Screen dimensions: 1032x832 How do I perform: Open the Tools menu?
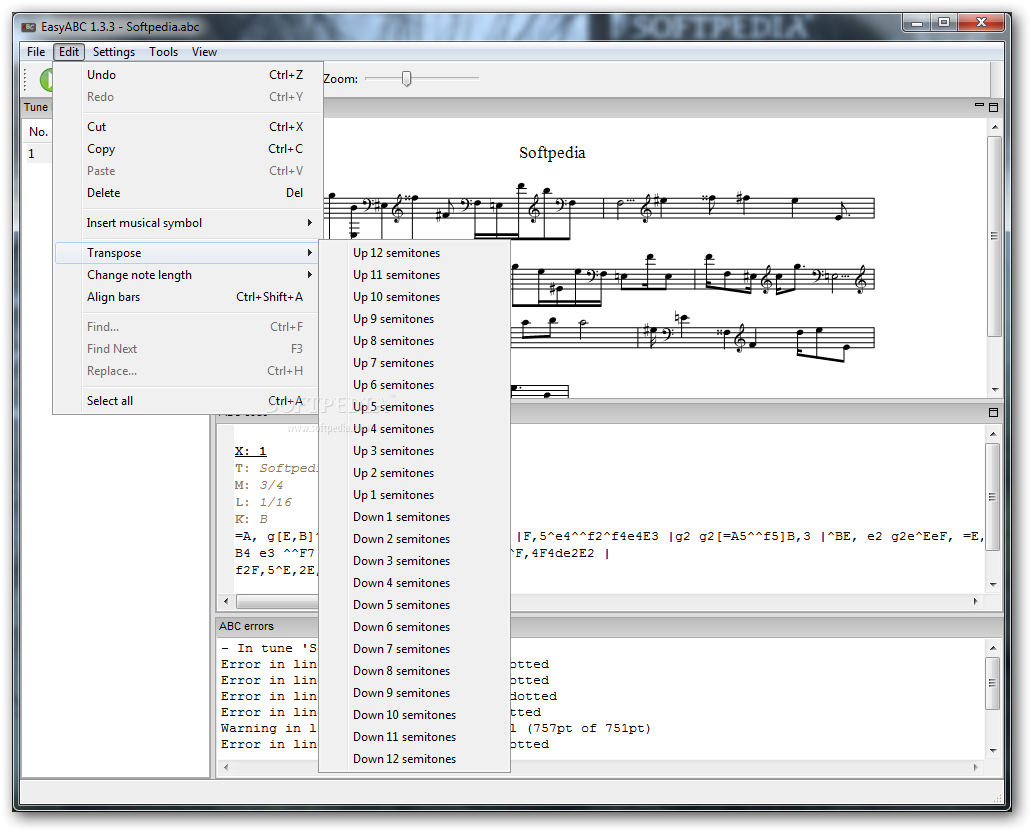163,52
